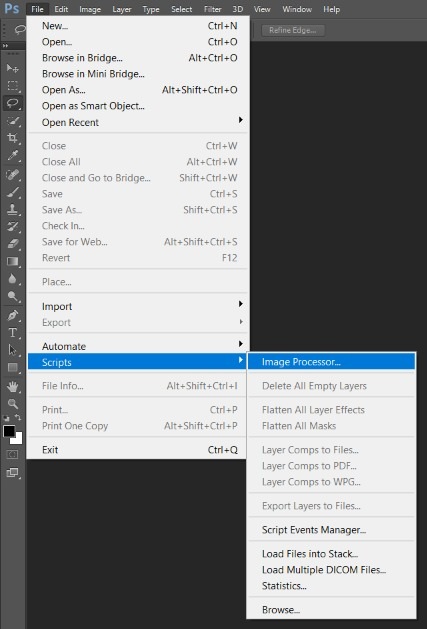Click the black foreground color swatch
The width and height of the screenshot is (427, 629).
coord(9,431)
